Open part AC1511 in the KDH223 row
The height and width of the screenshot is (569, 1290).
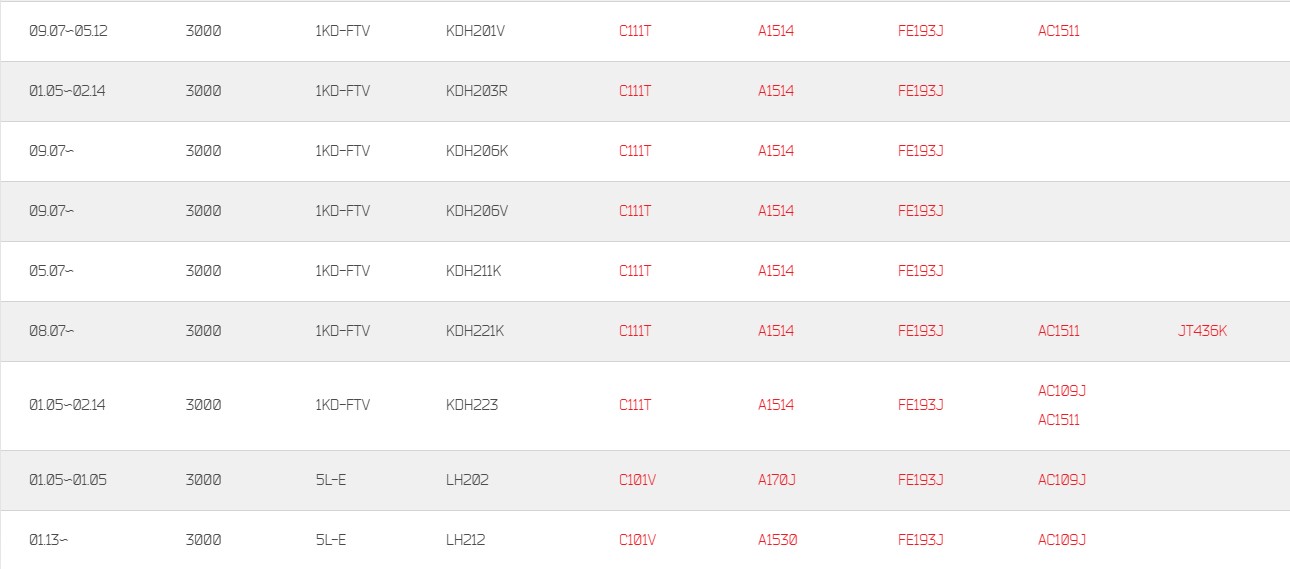point(1059,420)
